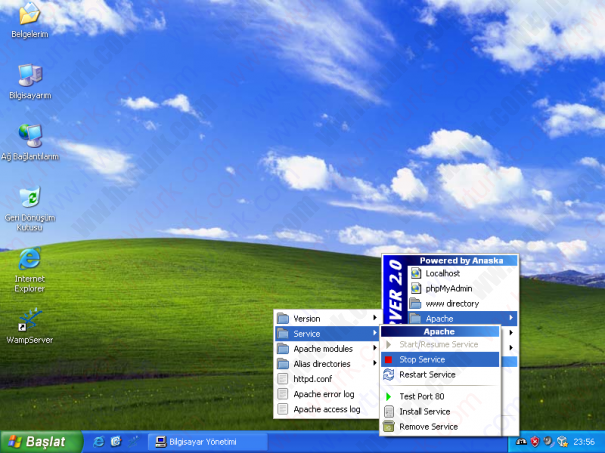Click the Localhost globe icon

[416, 273]
